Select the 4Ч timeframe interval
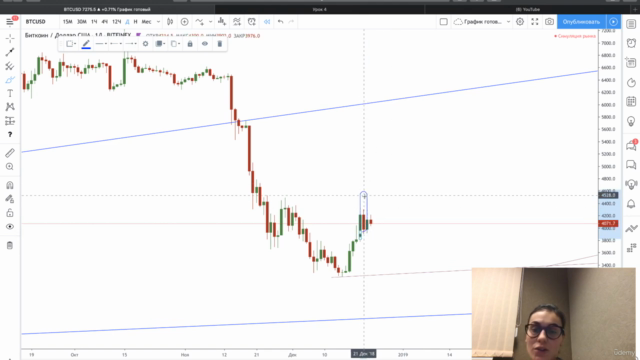640x360 pixels. 104,22
